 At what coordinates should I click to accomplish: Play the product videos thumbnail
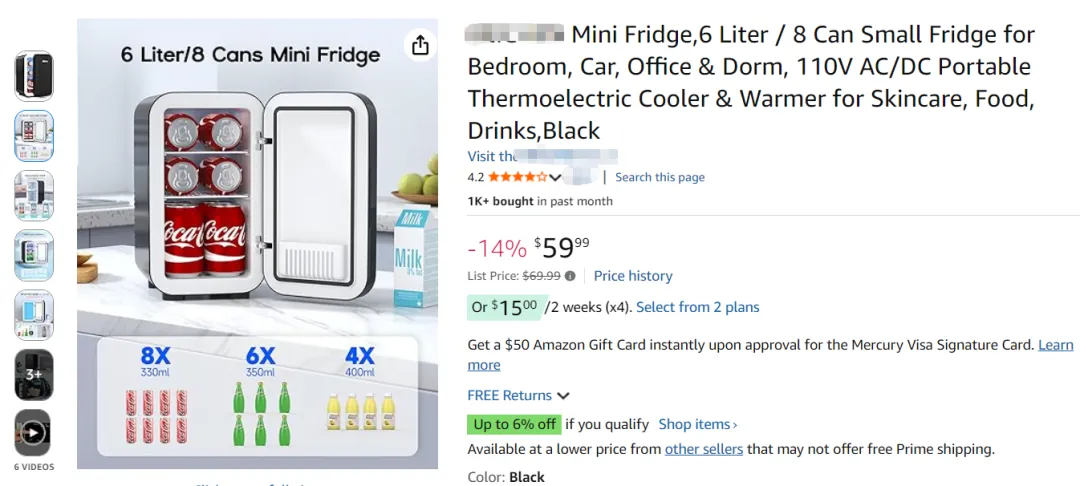[33, 433]
